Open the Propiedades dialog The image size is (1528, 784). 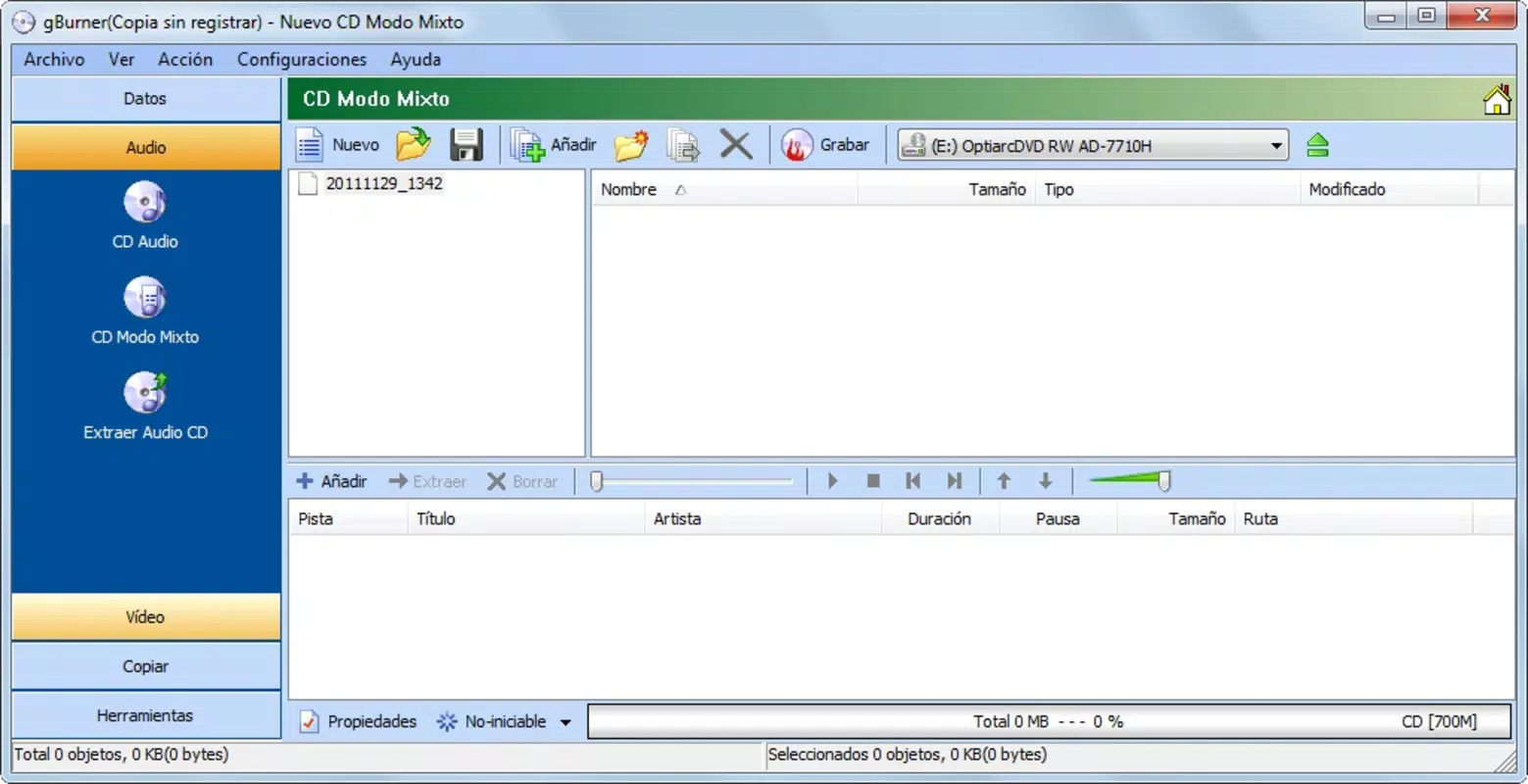click(x=358, y=721)
